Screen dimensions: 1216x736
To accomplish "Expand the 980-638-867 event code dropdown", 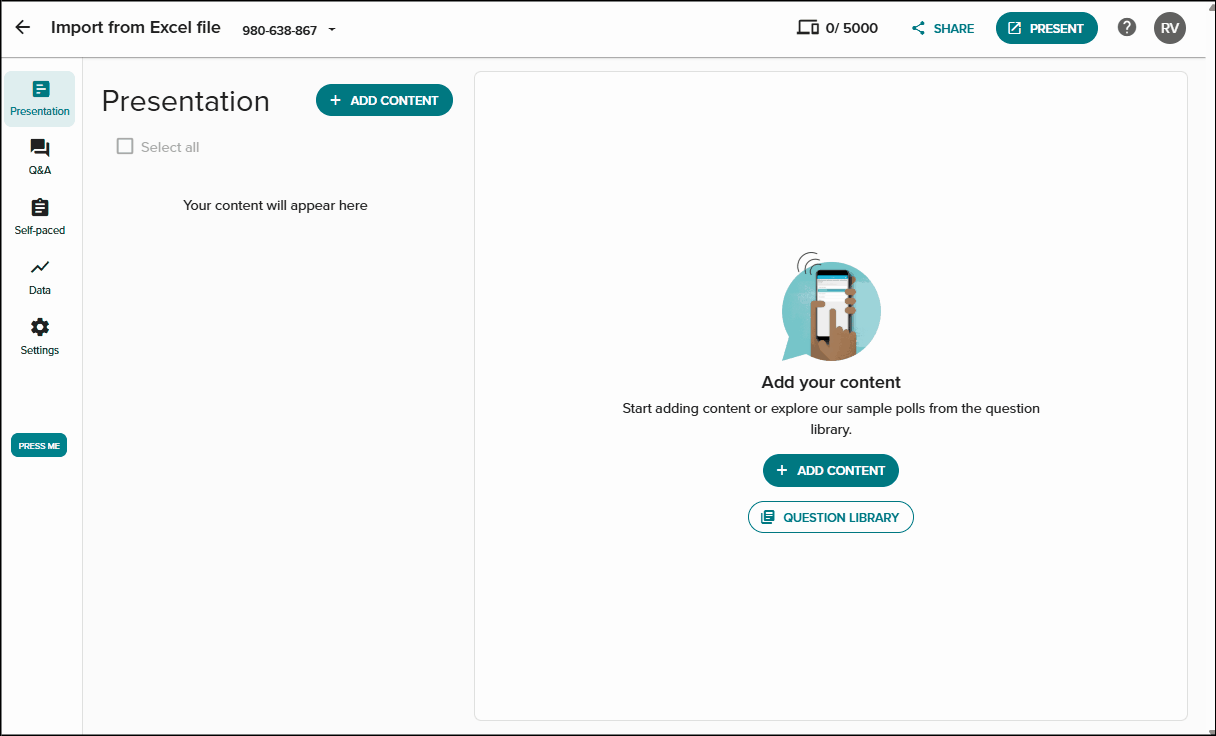I will (332, 30).
